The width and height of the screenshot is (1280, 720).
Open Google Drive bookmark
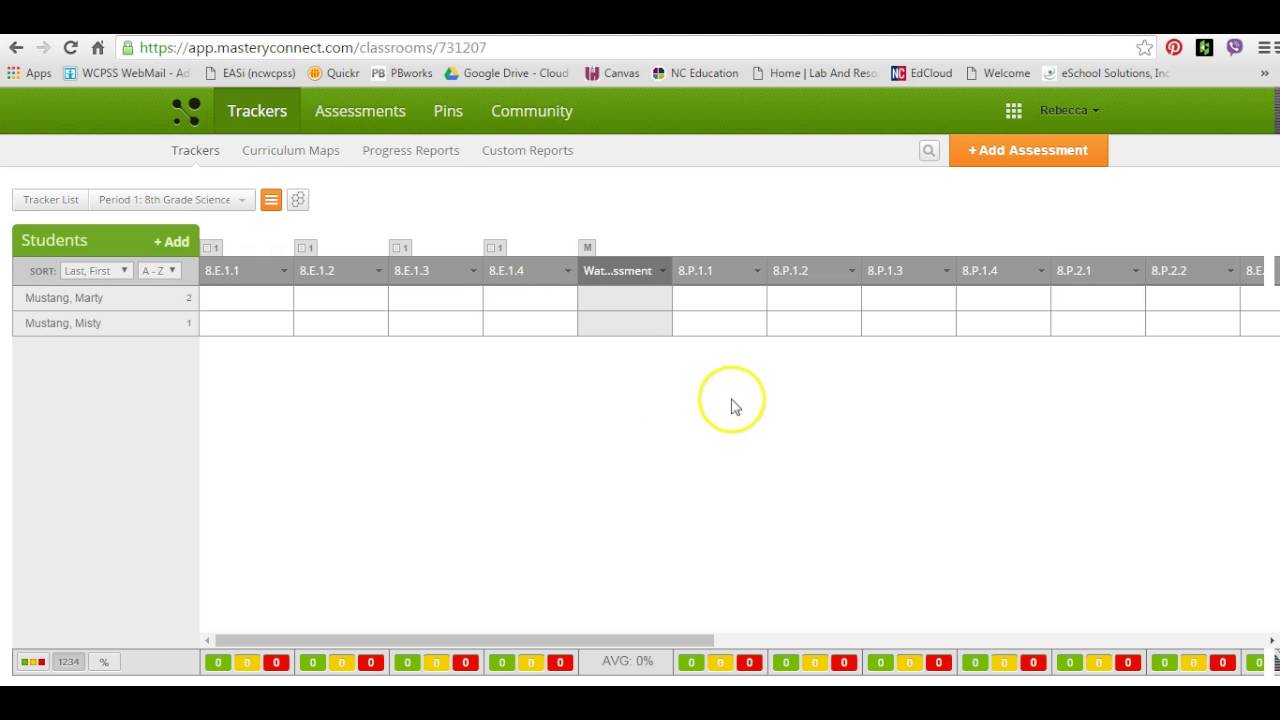tap(506, 73)
